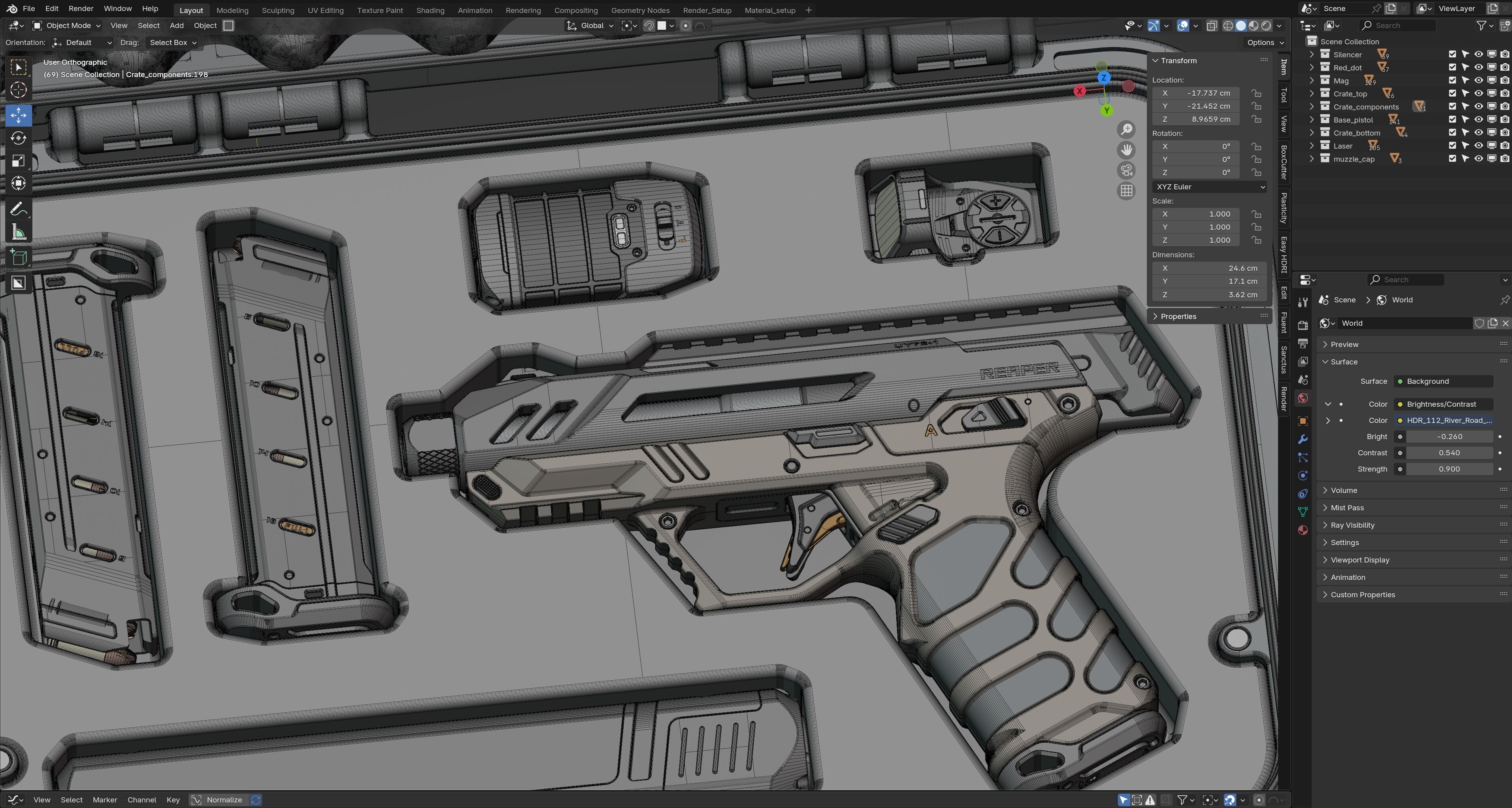Activate the Move tool
The image size is (1512, 808).
(x=19, y=115)
